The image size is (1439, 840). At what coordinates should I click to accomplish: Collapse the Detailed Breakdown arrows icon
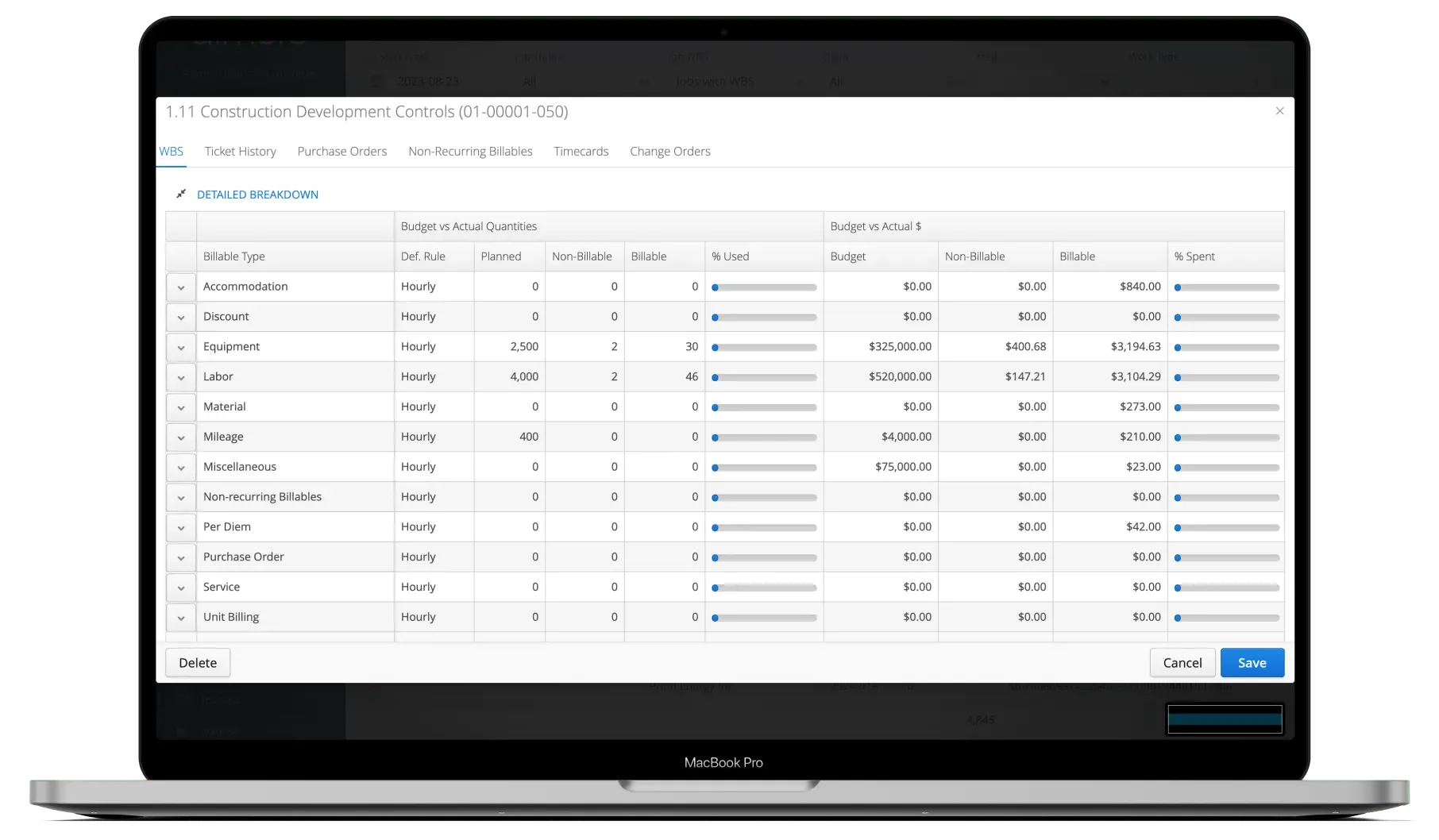[181, 194]
